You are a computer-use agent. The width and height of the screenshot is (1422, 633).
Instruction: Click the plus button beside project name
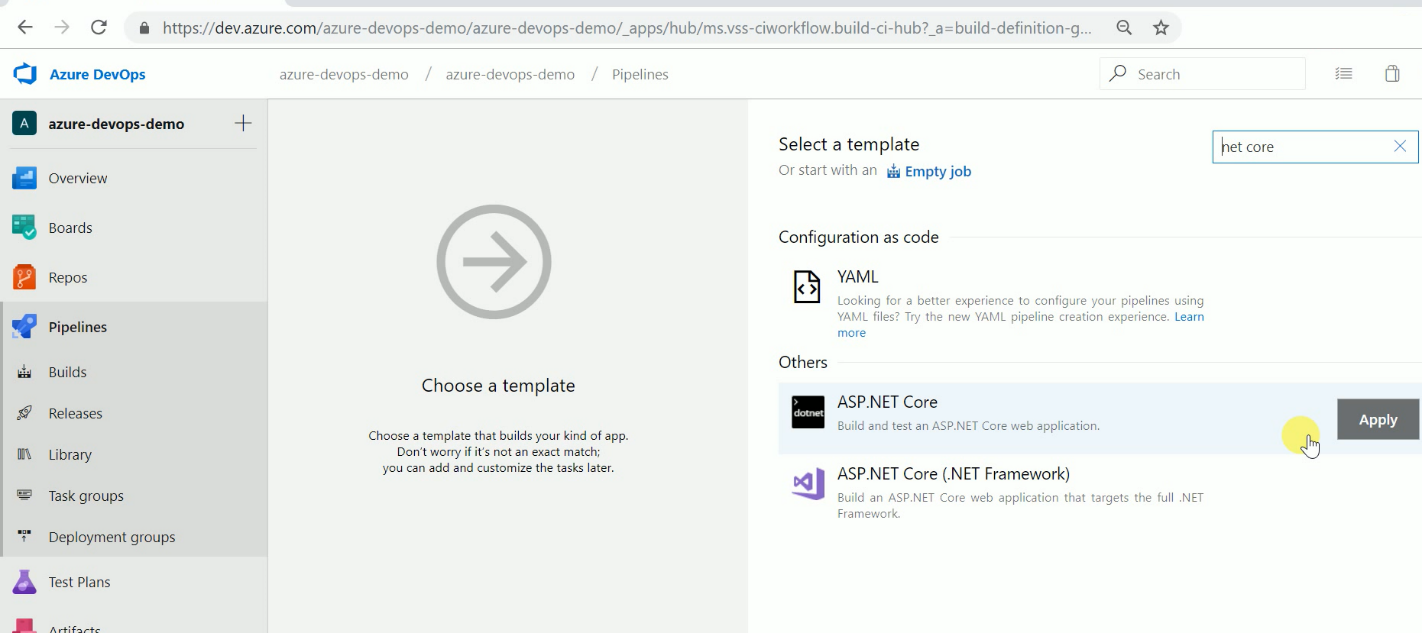[x=243, y=123]
